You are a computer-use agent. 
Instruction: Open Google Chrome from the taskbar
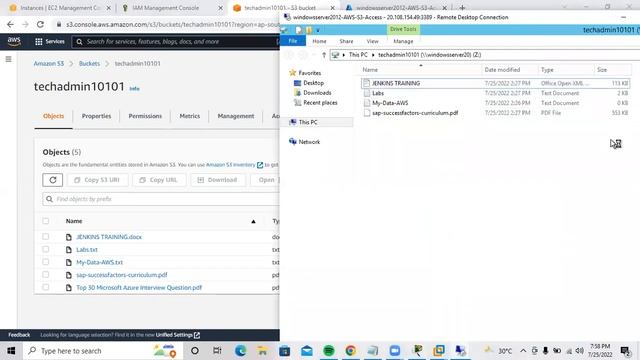(351, 351)
